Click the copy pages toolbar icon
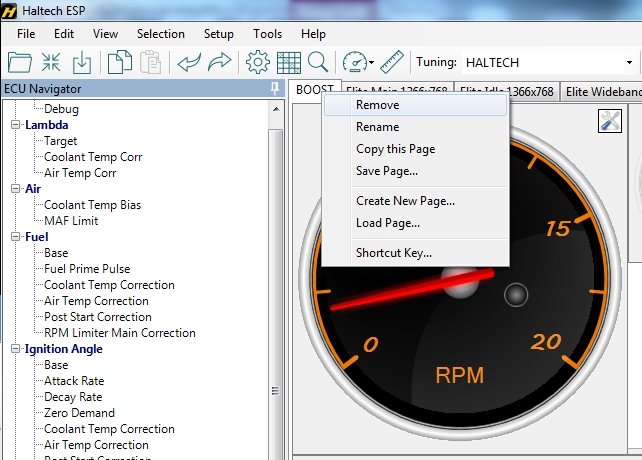Image resolution: width=642 pixels, height=460 pixels. tap(120, 62)
